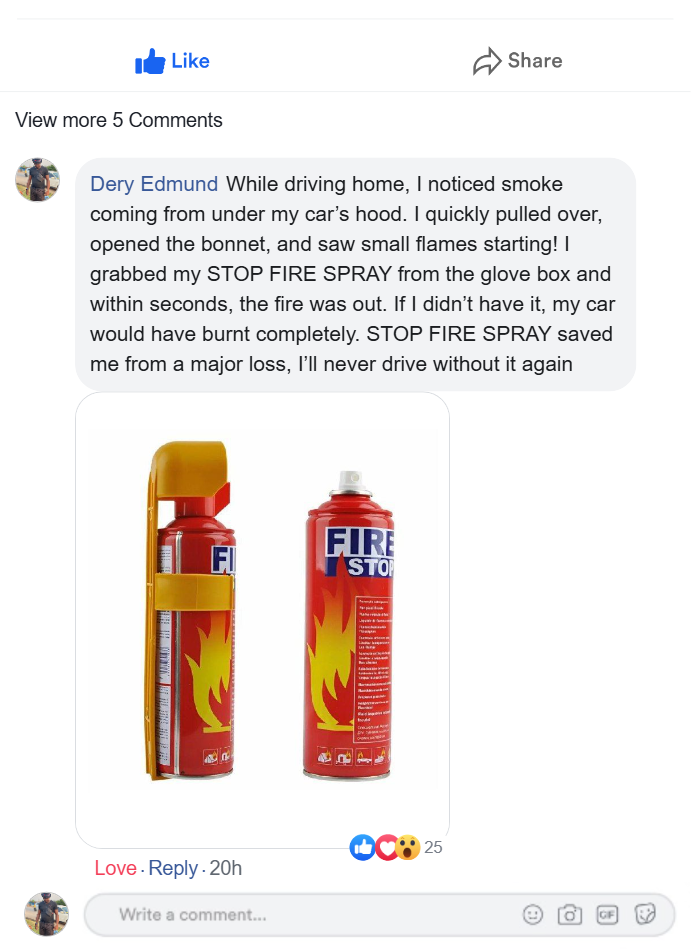The height and width of the screenshot is (951, 691).
Task: Click the thumbs-up Like icon
Action: point(150,61)
